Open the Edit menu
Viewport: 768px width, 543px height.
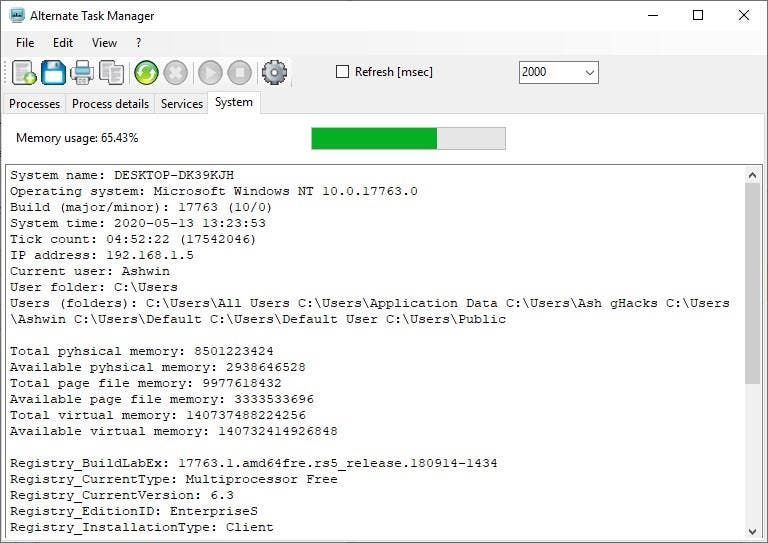tap(63, 43)
